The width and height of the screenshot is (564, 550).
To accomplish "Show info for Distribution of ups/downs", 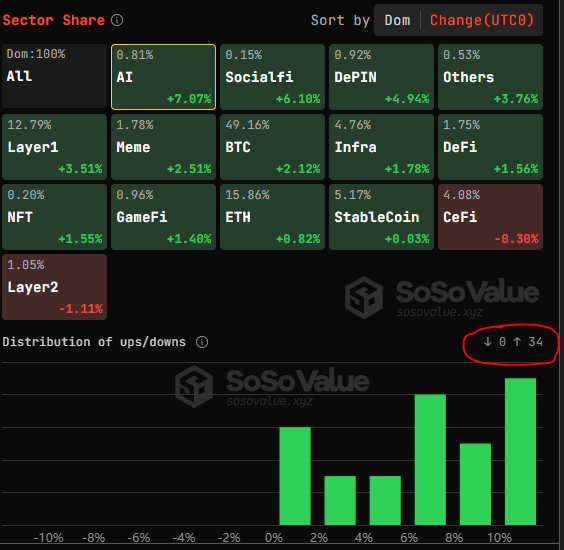I will tap(202, 342).
